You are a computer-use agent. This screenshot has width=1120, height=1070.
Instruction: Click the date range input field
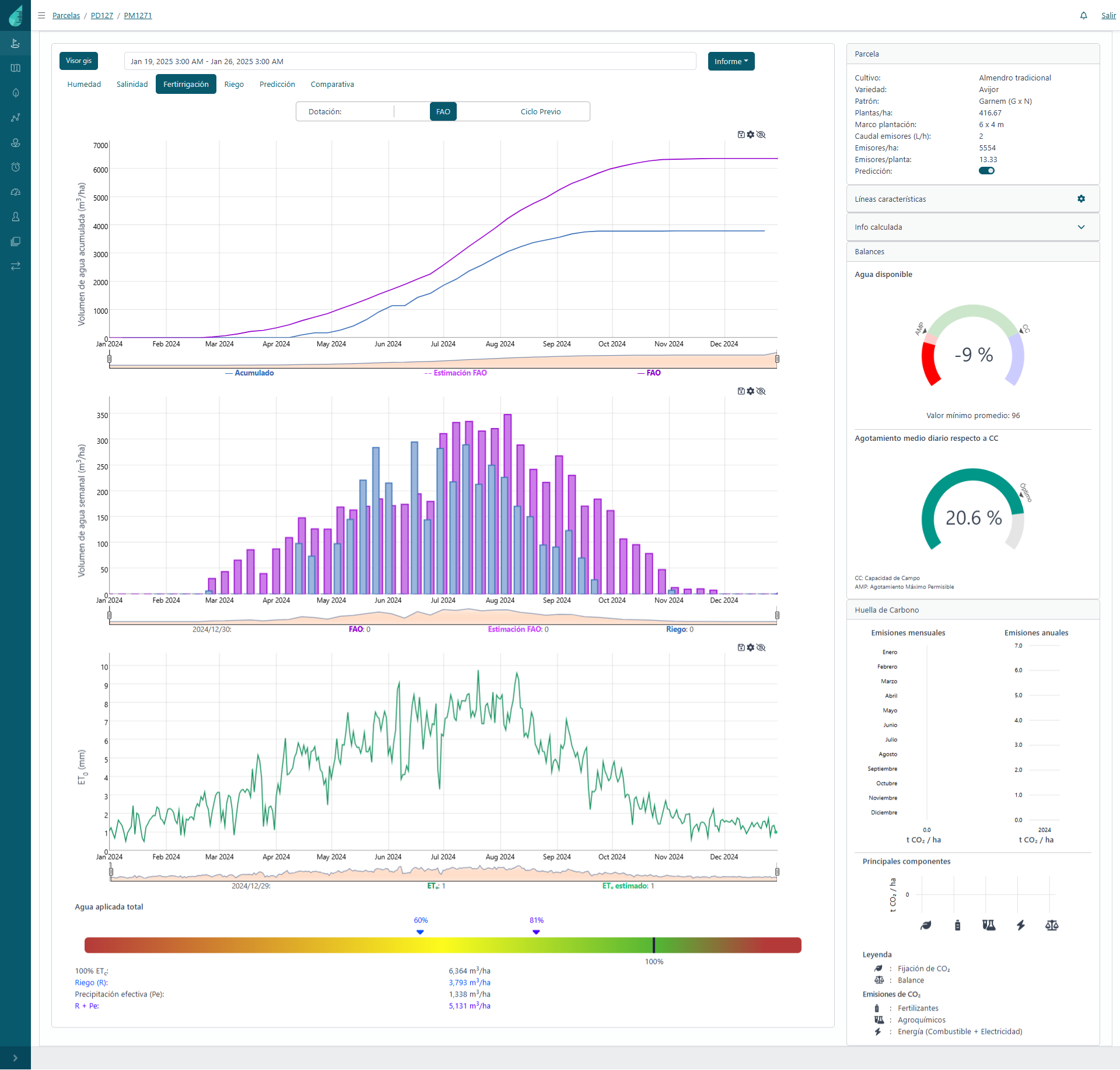pyautogui.click(x=409, y=61)
